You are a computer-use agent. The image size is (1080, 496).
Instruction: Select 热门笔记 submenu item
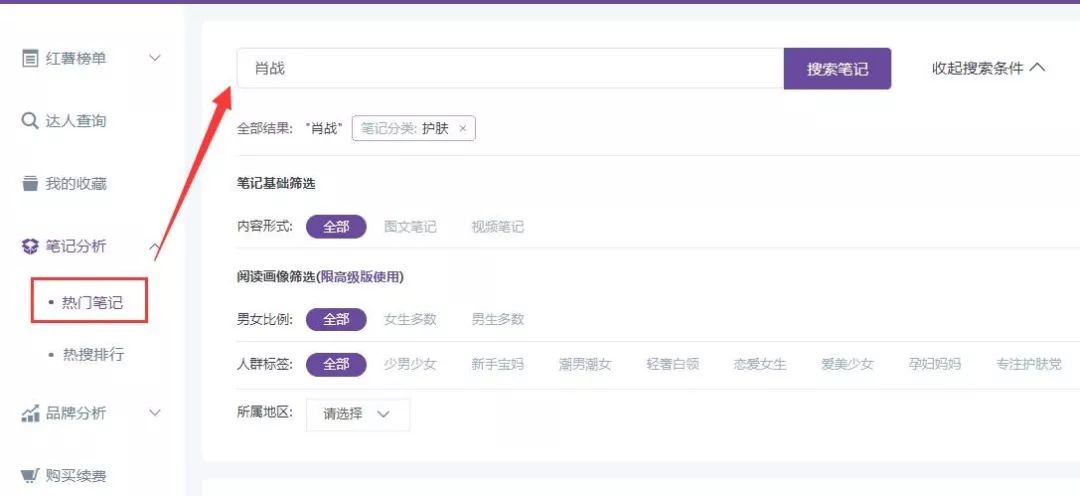92,302
